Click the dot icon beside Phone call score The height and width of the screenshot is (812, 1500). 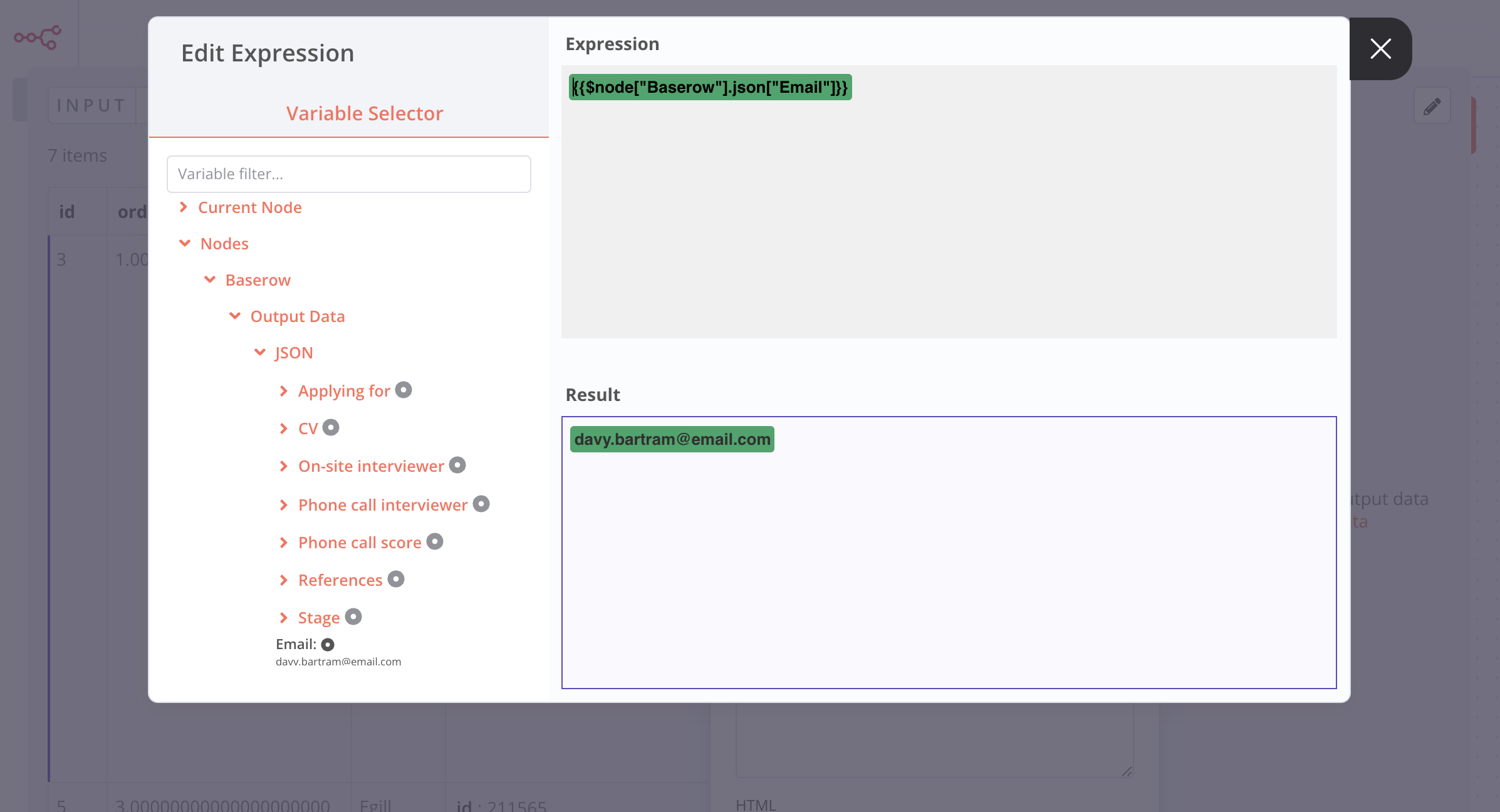tap(435, 541)
